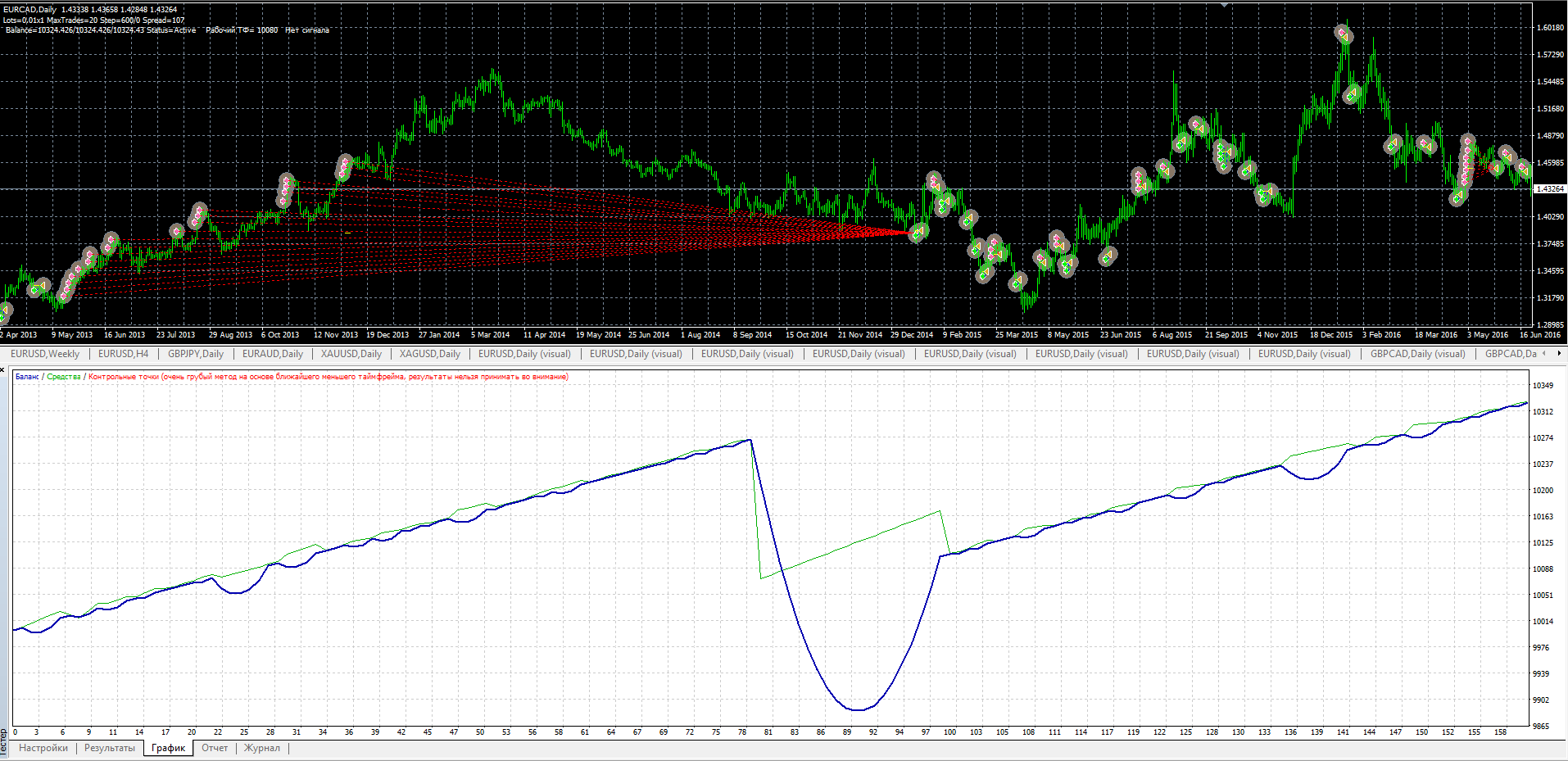
Task: Click the '9 May 2013' date label
Action: [72, 335]
